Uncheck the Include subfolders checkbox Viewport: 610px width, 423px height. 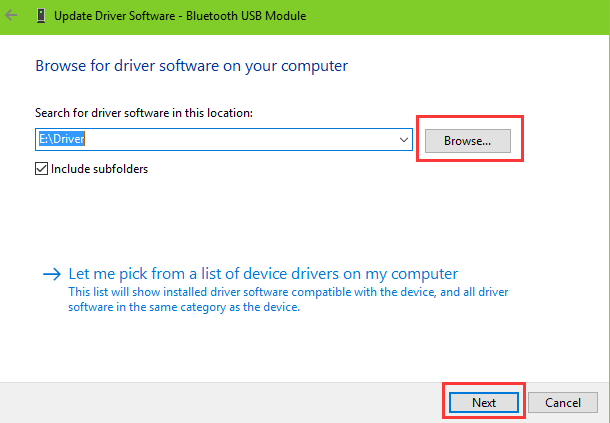click(x=41, y=169)
